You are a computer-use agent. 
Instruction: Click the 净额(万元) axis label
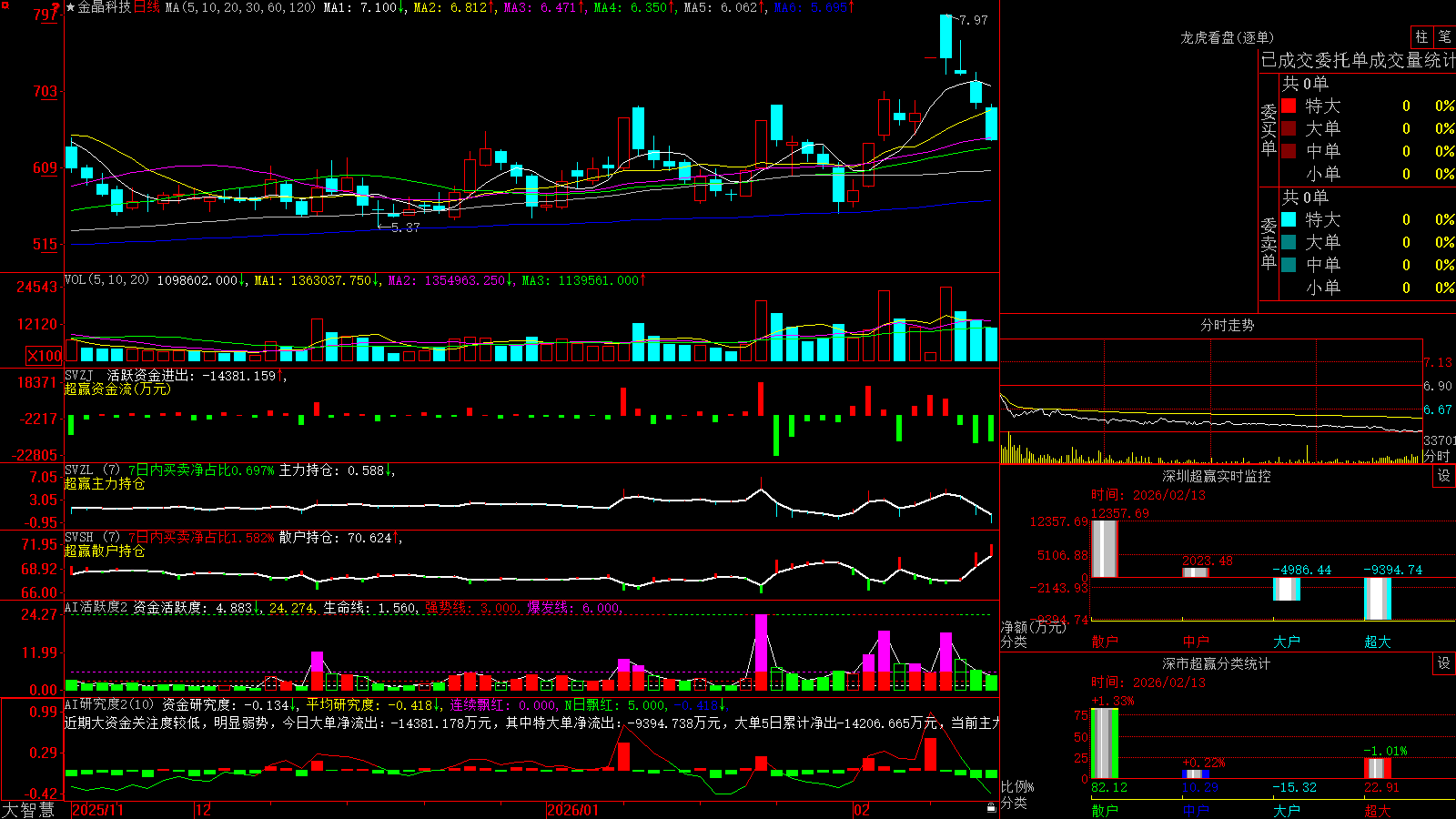point(1033,627)
